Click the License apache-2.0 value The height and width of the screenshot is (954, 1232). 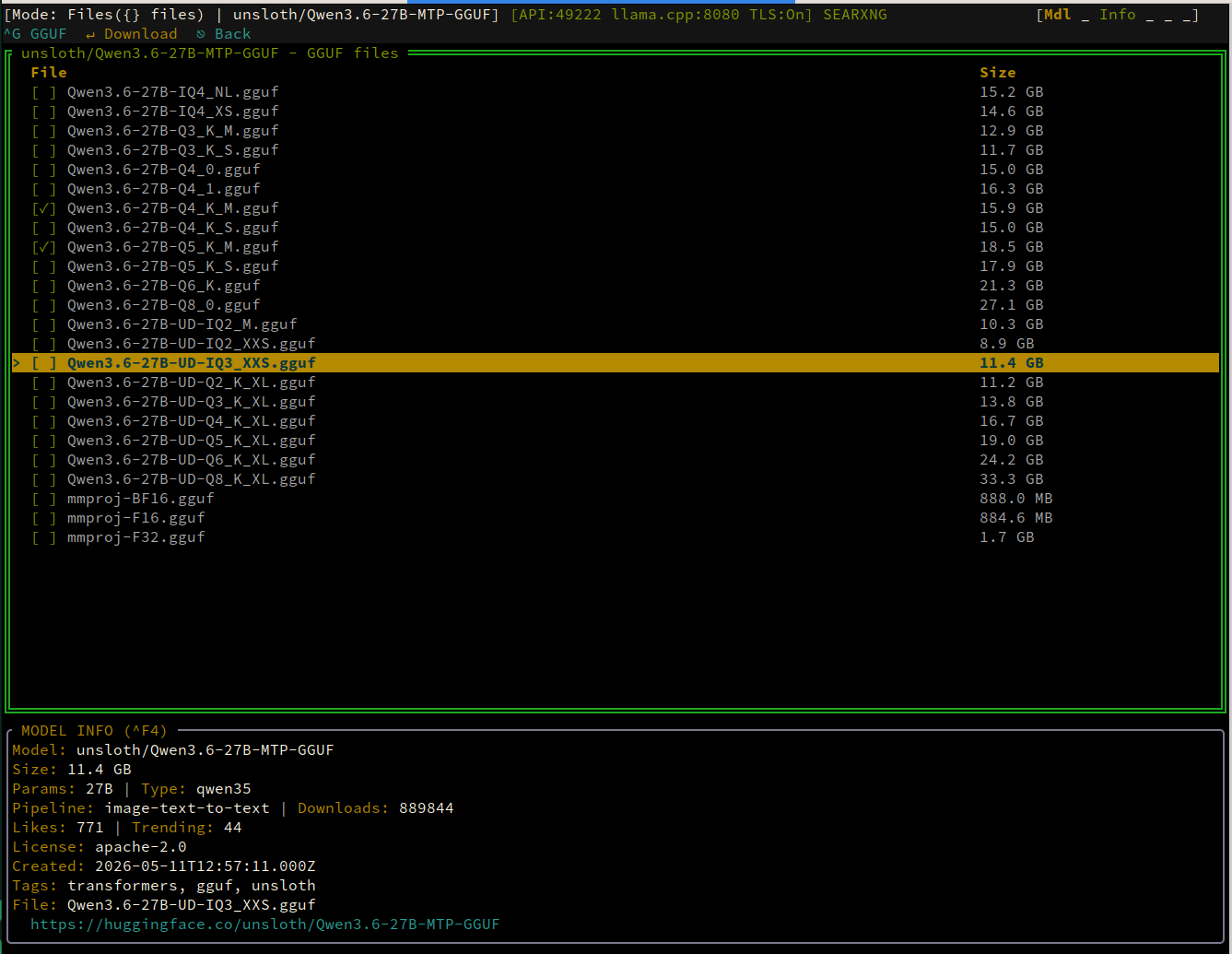click(x=141, y=847)
